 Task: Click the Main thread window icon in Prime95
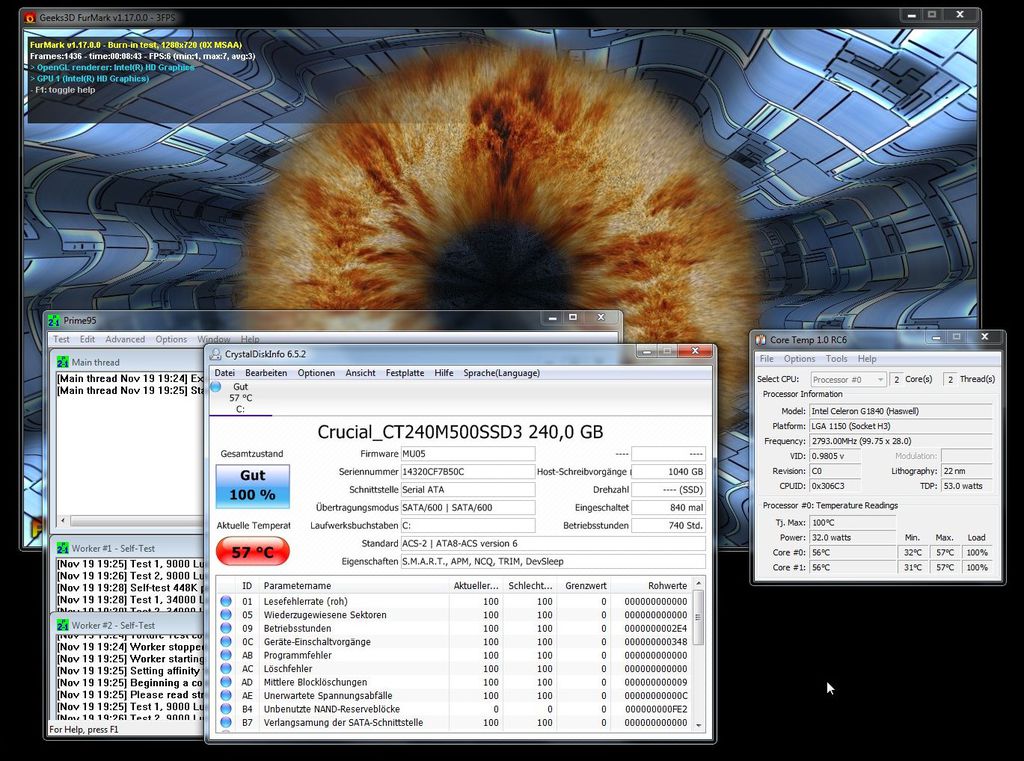[x=63, y=362]
